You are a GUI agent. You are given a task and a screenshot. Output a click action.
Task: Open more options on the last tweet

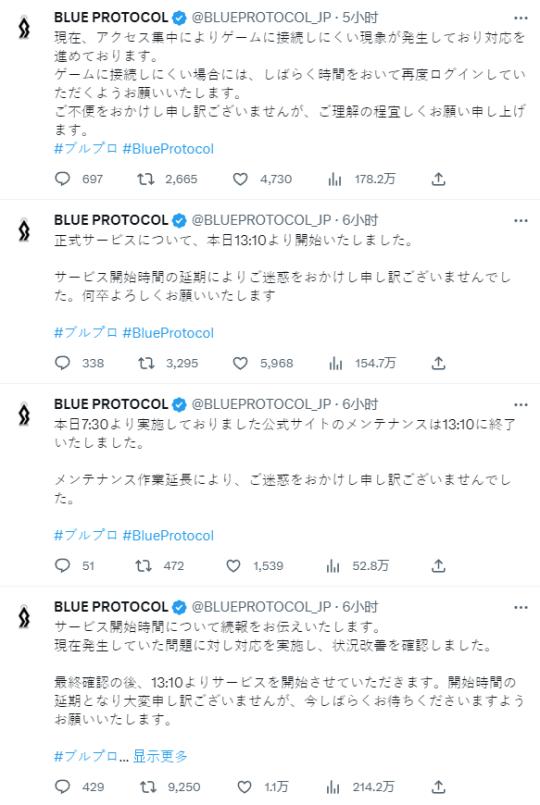tap(520, 607)
